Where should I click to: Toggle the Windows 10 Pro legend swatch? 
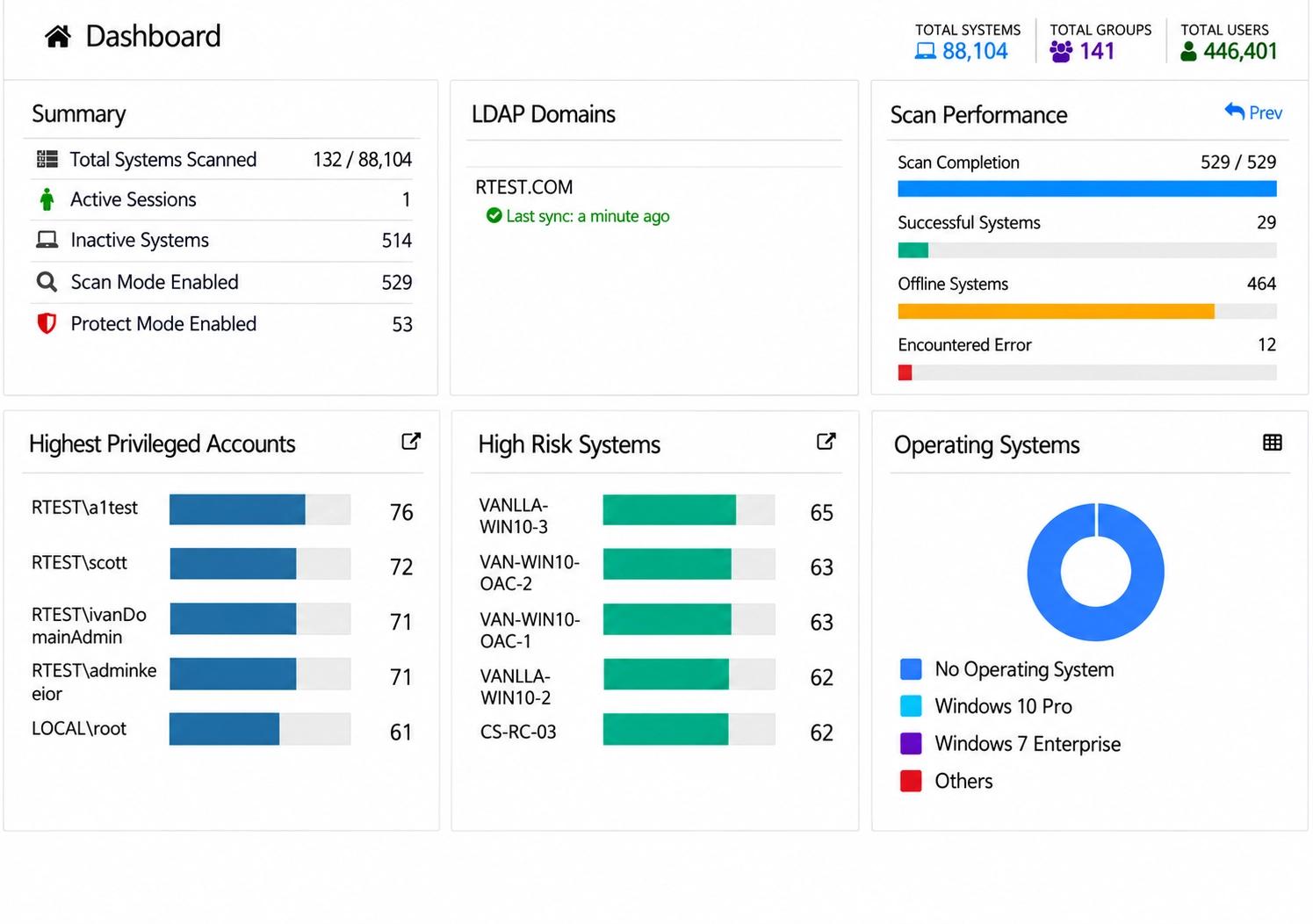point(912,706)
